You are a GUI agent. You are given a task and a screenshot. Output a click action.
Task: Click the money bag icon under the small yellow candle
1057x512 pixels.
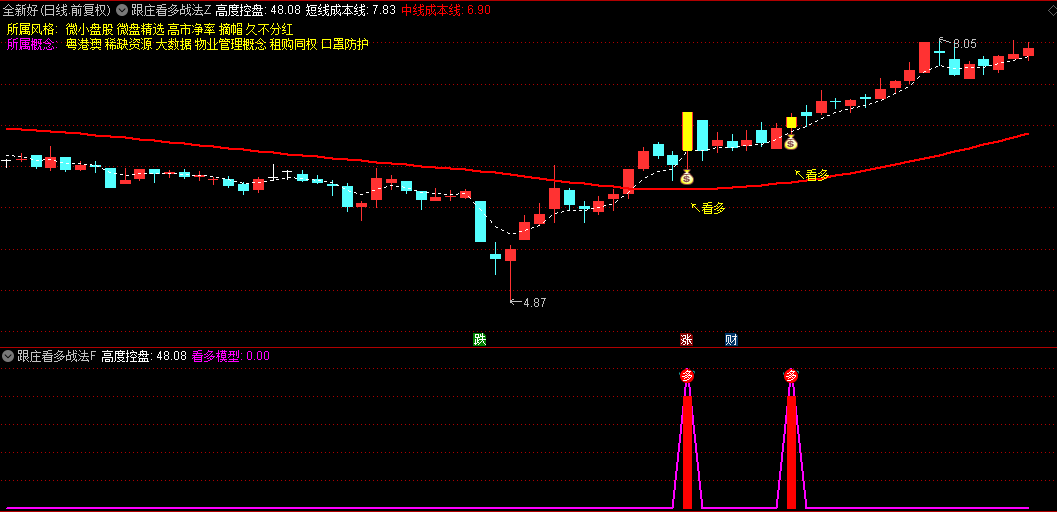tap(791, 142)
